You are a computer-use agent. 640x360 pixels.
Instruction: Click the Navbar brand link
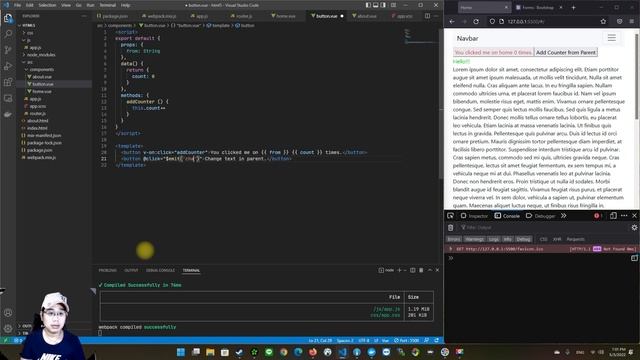pyautogui.click(x=467, y=38)
